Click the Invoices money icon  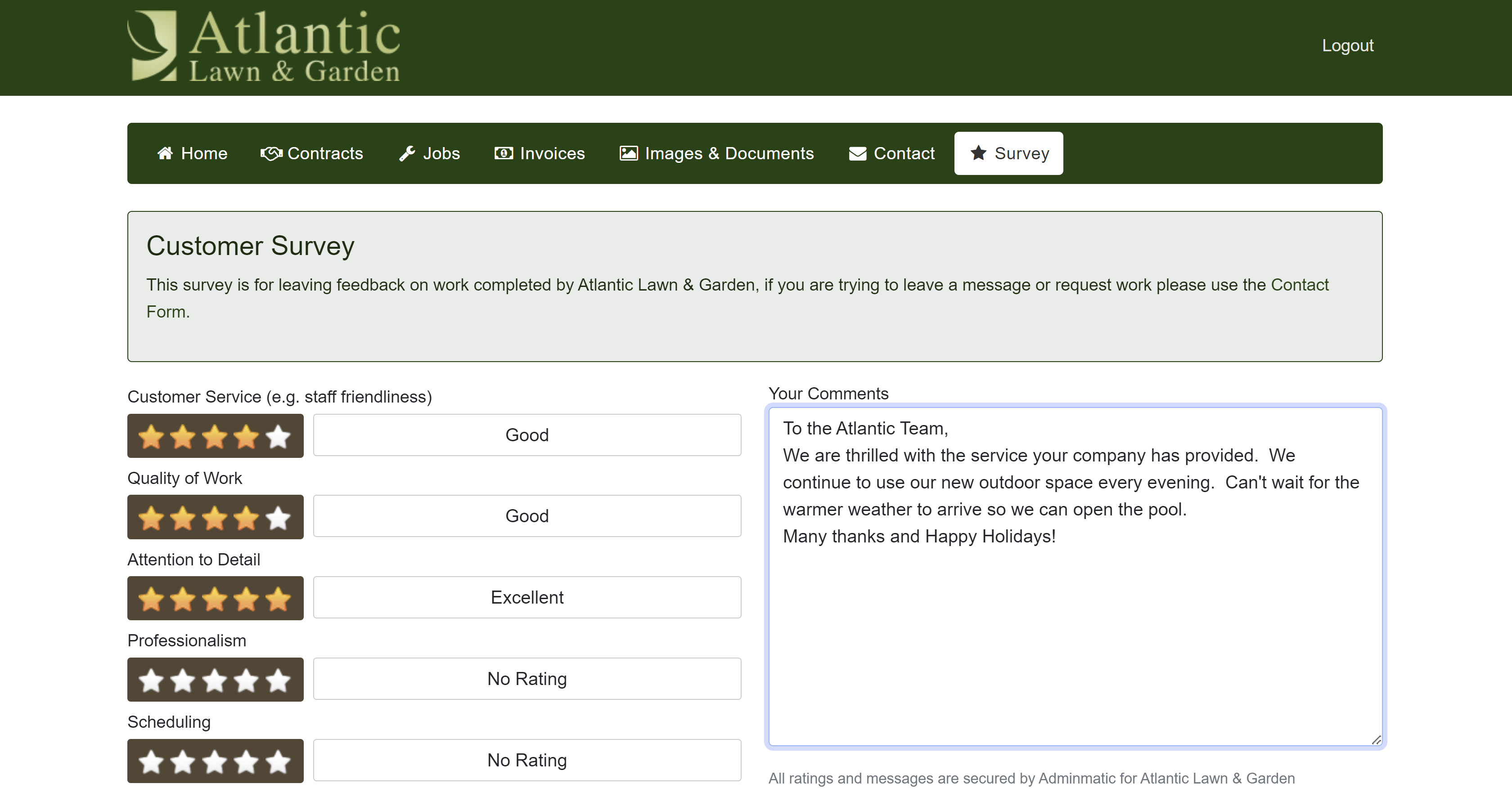[x=504, y=153]
